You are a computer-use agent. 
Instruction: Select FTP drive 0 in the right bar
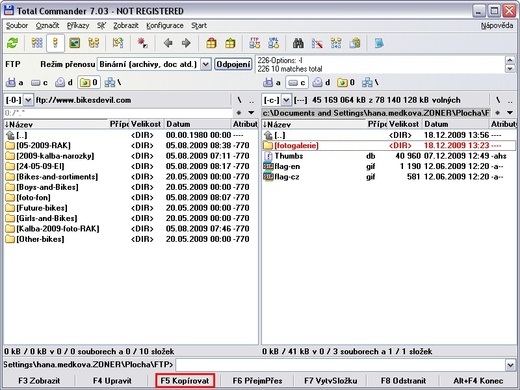coord(346,82)
